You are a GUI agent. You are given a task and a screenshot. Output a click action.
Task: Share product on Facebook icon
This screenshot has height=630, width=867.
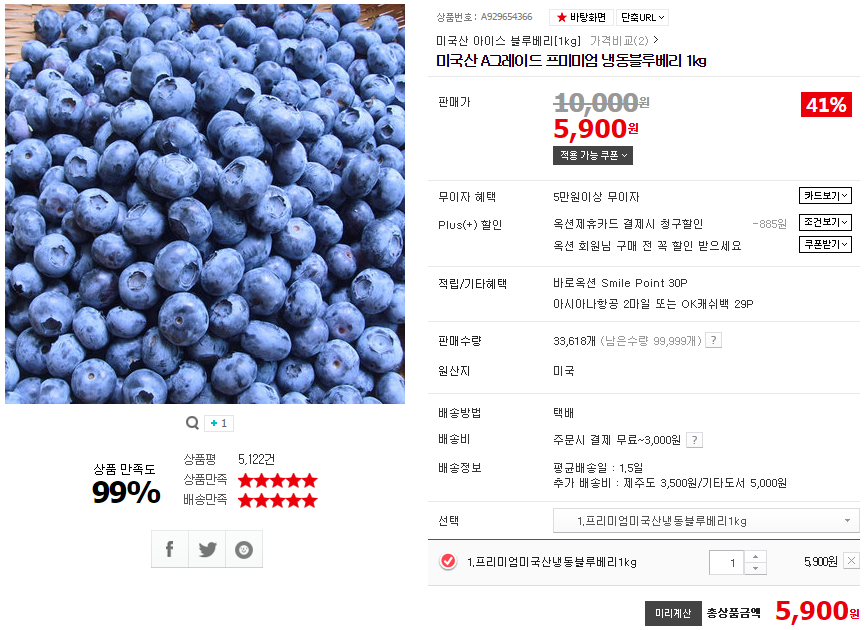(x=170, y=549)
